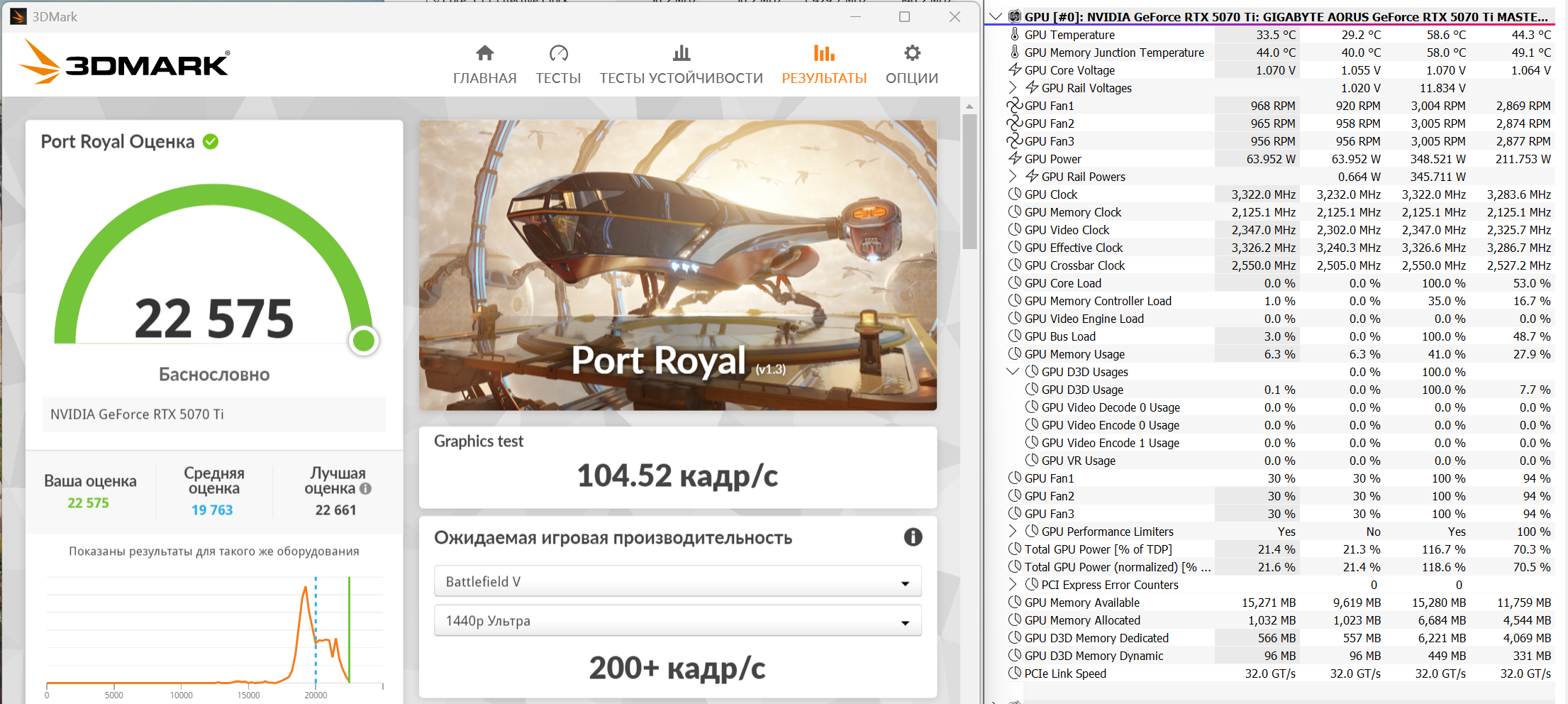Click the Port Royal benchmark thumbnail image
Screen dimensions: 1568x704
[x=677, y=265]
